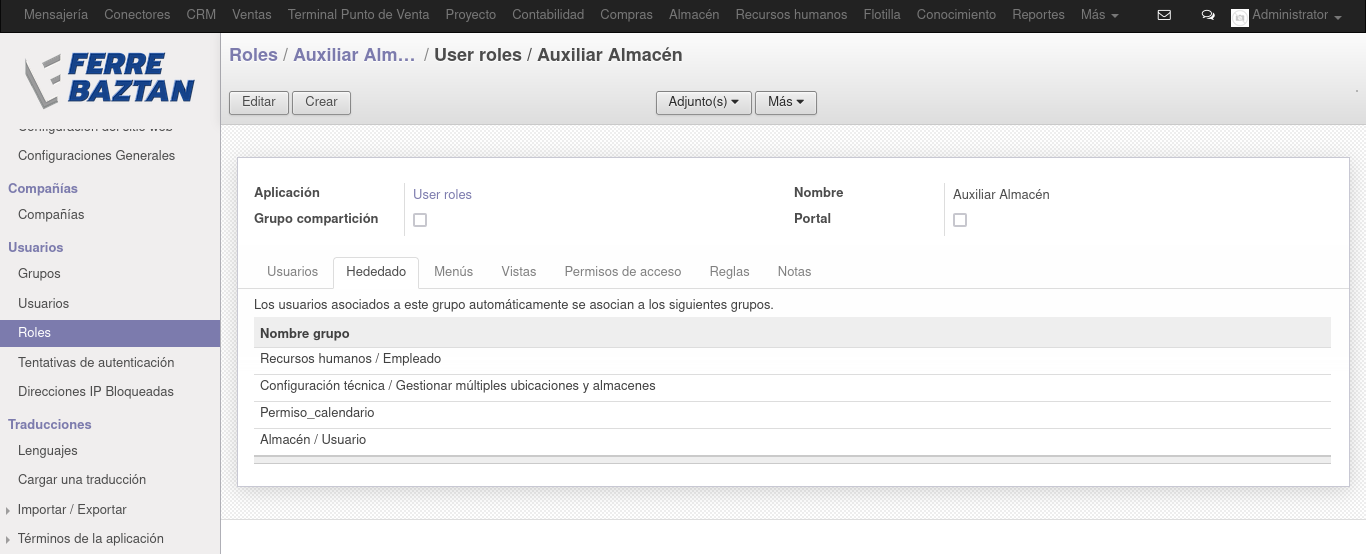This screenshot has width=1366, height=554.
Task: Expand the Más menu in the top navigation
Action: coord(1099,15)
